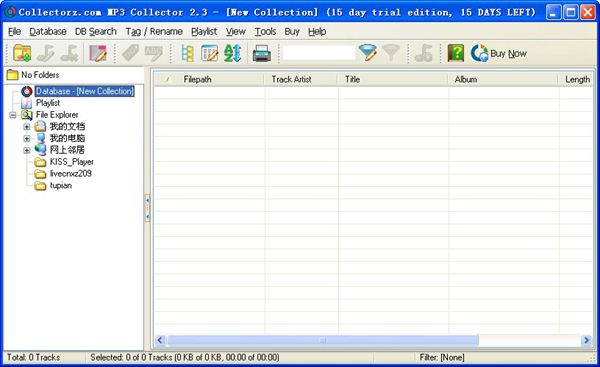Expand the 我的电脑 node
This screenshot has height=367, width=600.
pyautogui.click(x=26, y=139)
